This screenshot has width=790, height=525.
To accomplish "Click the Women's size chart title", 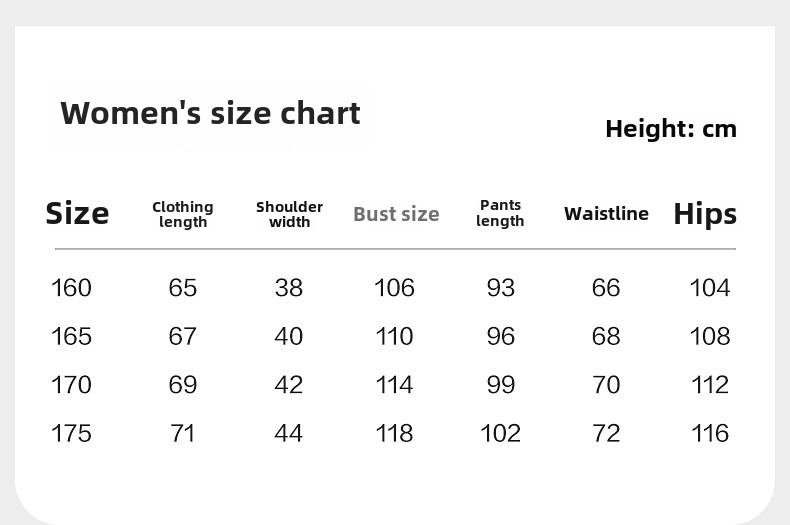I will [x=210, y=113].
